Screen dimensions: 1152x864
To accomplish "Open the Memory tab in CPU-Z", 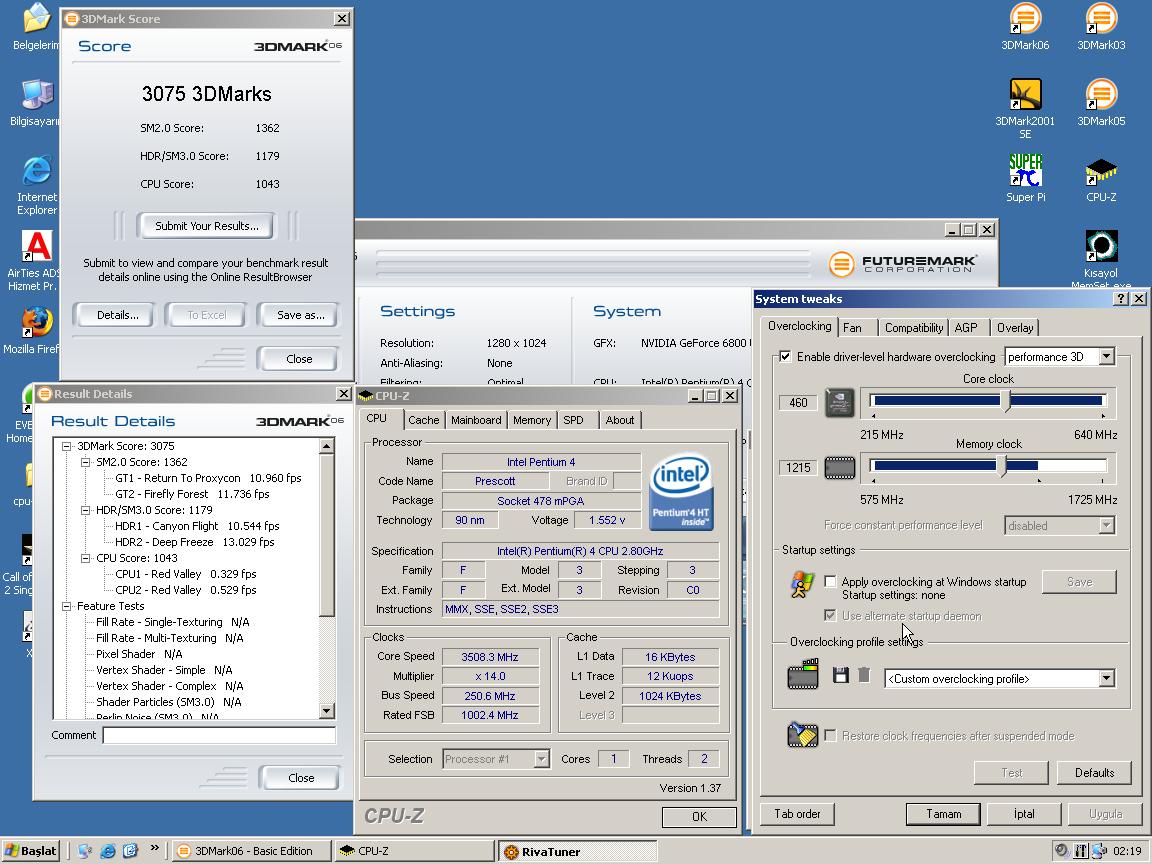I will [x=531, y=420].
